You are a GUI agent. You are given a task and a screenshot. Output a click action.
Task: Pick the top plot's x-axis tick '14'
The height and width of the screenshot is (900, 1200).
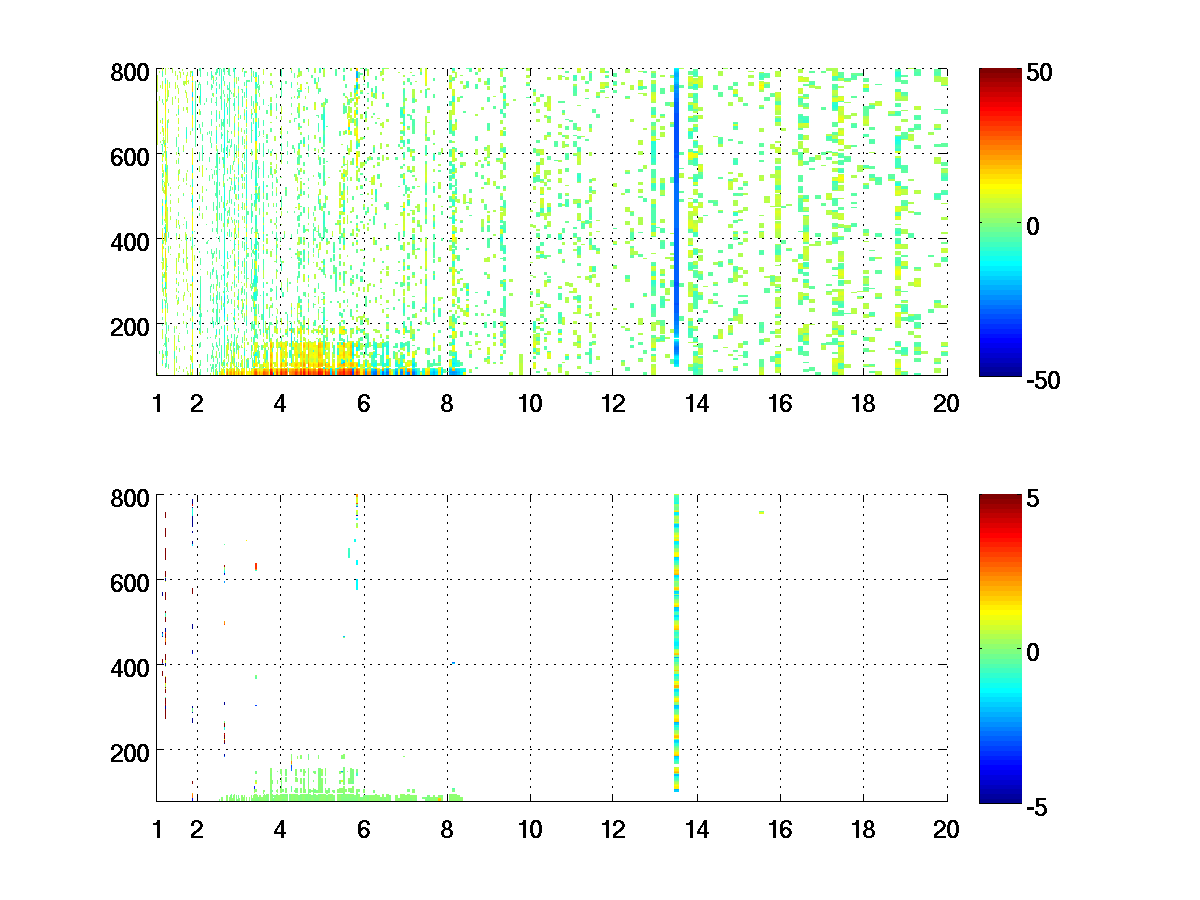point(697,404)
